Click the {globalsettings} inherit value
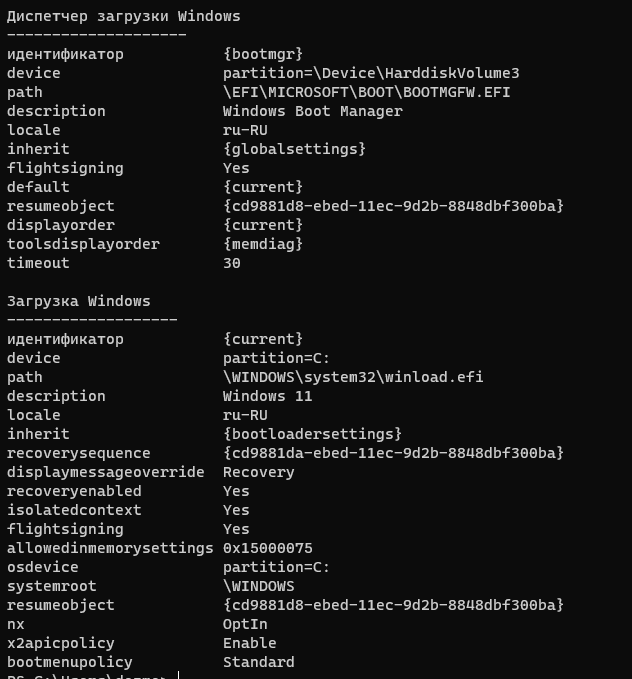The width and height of the screenshot is (632, 679). click(x=294, y=149)
